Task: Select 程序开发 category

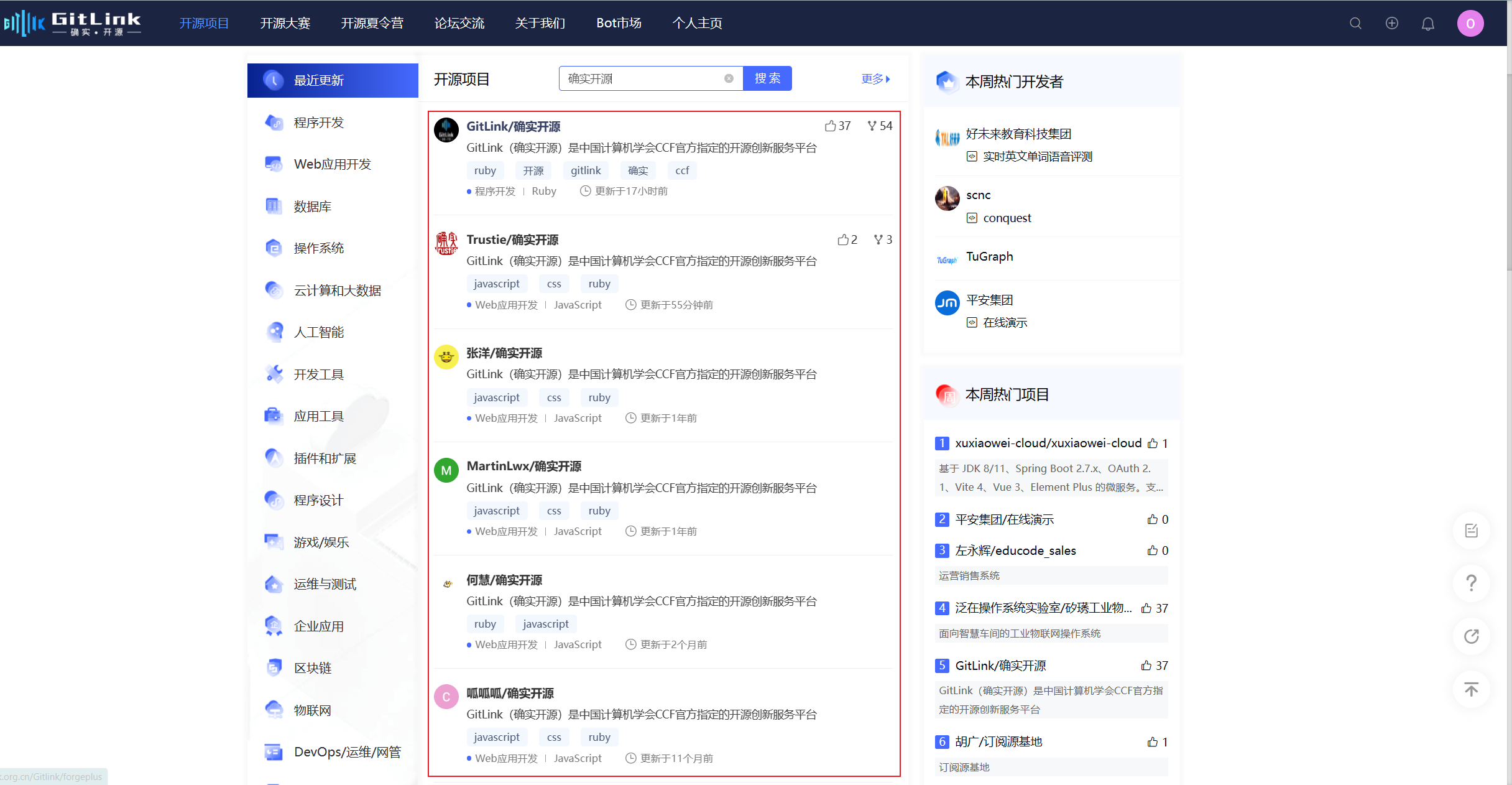Action: tap(333, 123)
